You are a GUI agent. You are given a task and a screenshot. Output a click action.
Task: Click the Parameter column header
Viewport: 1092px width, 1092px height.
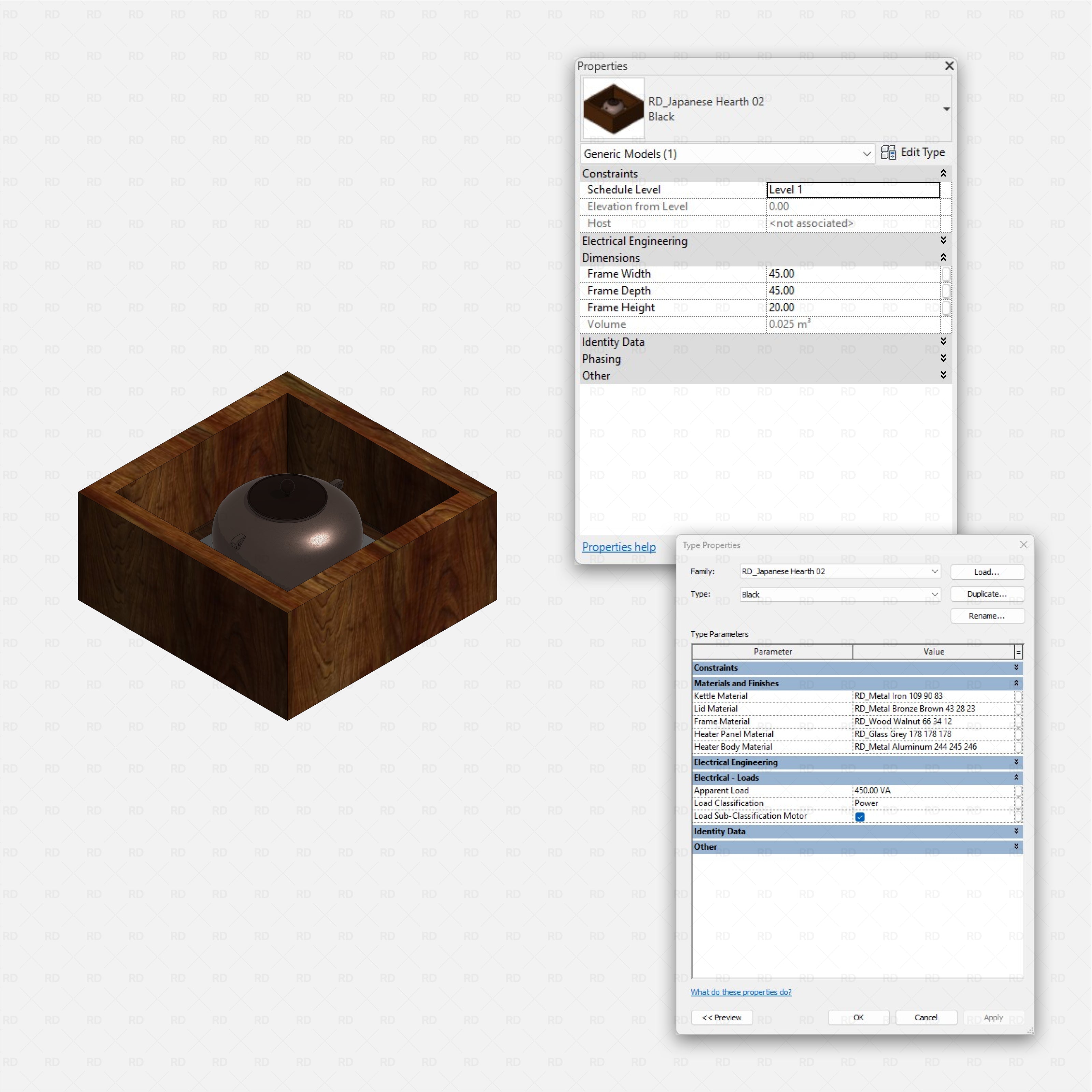[772, 652]
